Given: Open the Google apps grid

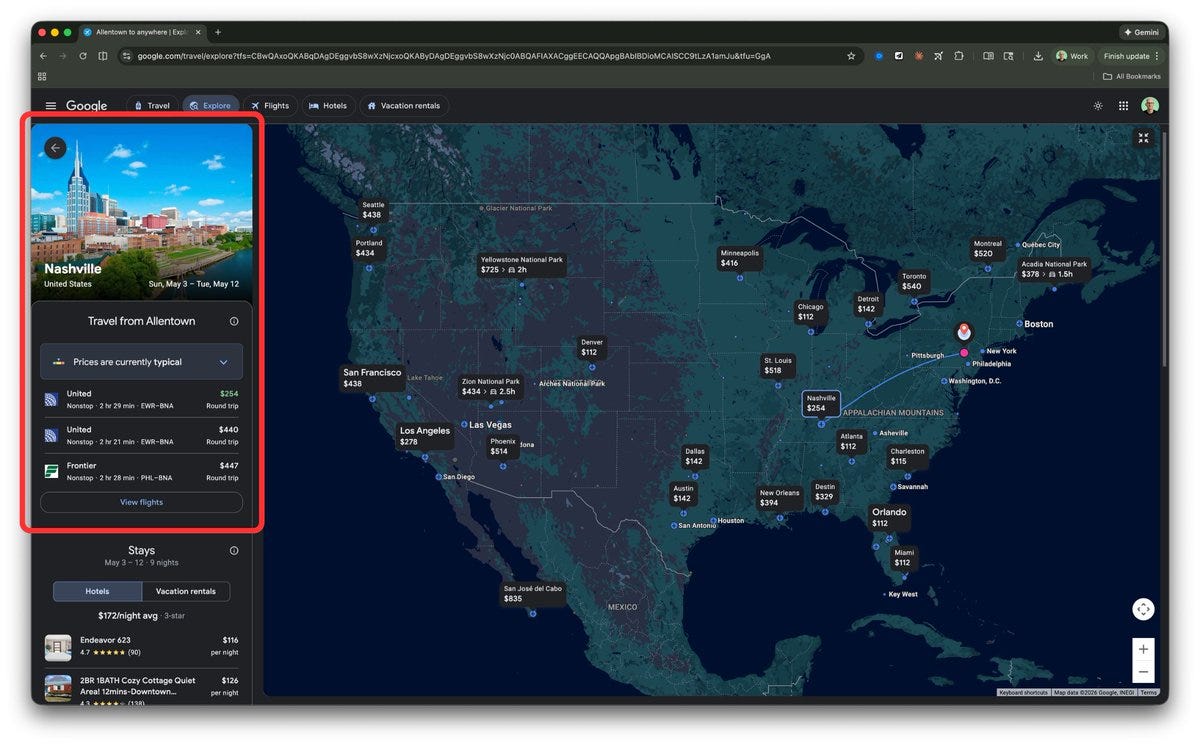Looking at the screenshot, I should click(x=1123, y=106).
